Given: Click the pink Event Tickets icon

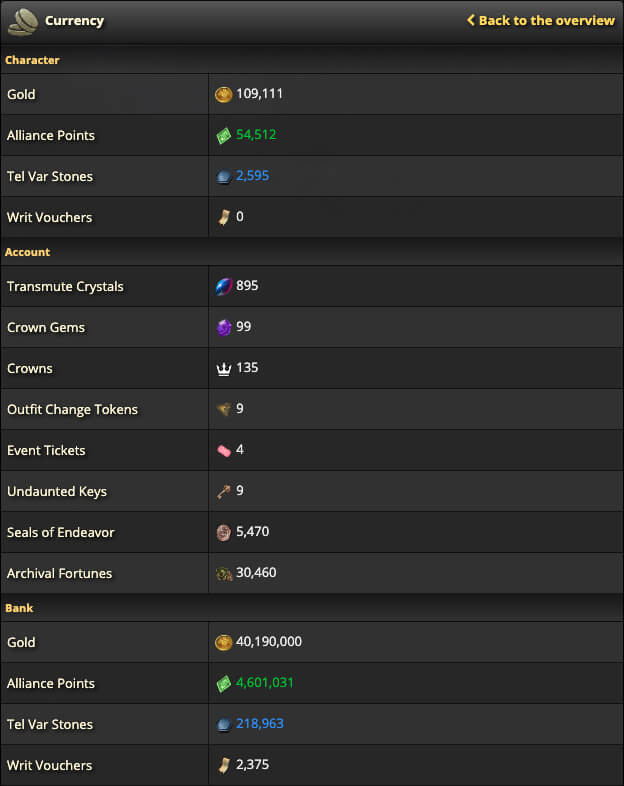Looking at the screenshot, I should point(224,451).
